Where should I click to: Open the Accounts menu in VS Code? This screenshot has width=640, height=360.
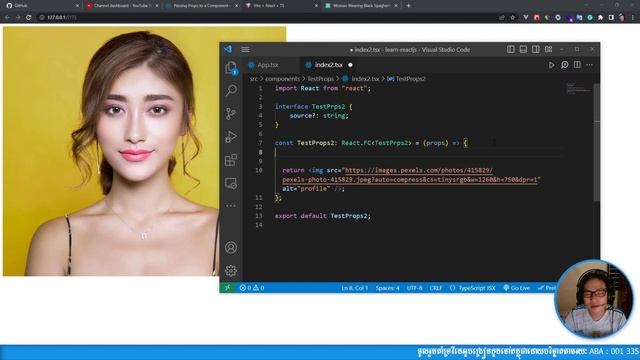231,247
